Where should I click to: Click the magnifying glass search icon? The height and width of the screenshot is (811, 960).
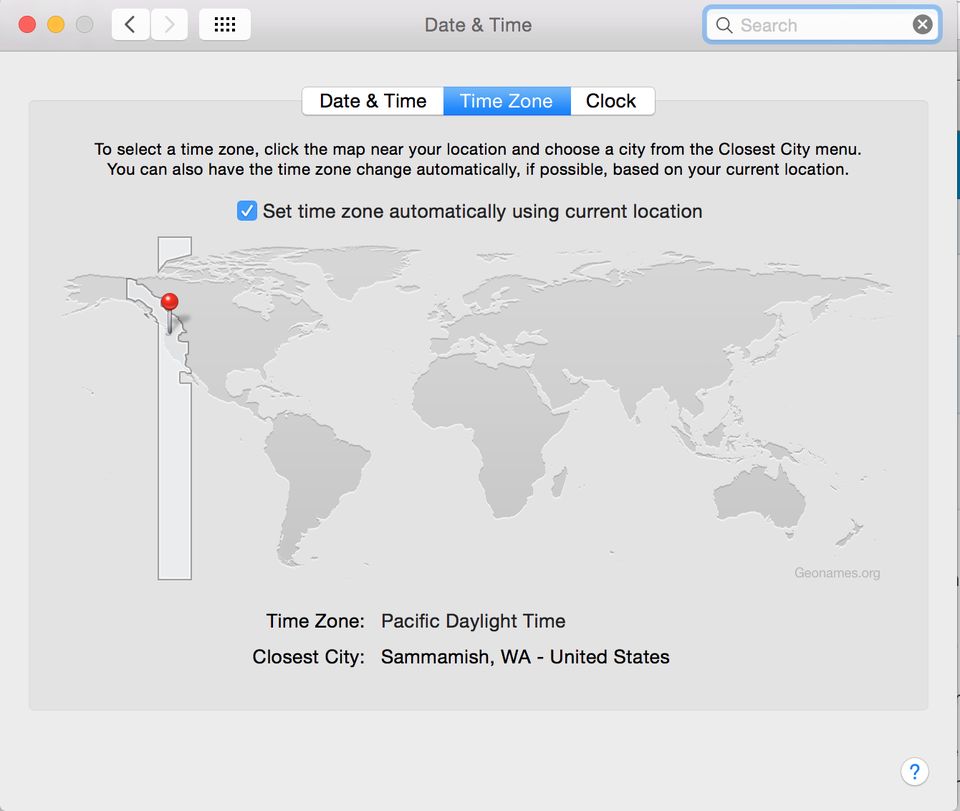tap(724, 25)
